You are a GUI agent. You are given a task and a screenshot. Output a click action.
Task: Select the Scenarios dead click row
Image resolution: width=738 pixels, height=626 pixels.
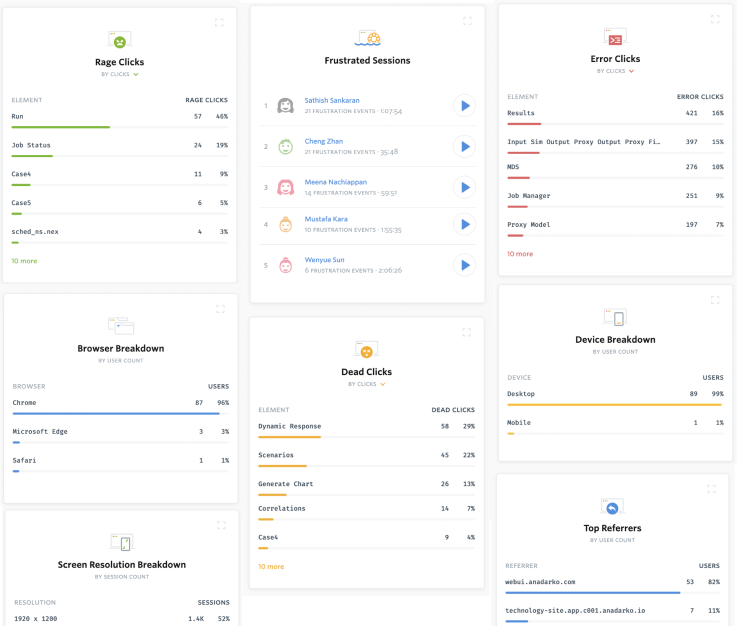pos(367,459)
